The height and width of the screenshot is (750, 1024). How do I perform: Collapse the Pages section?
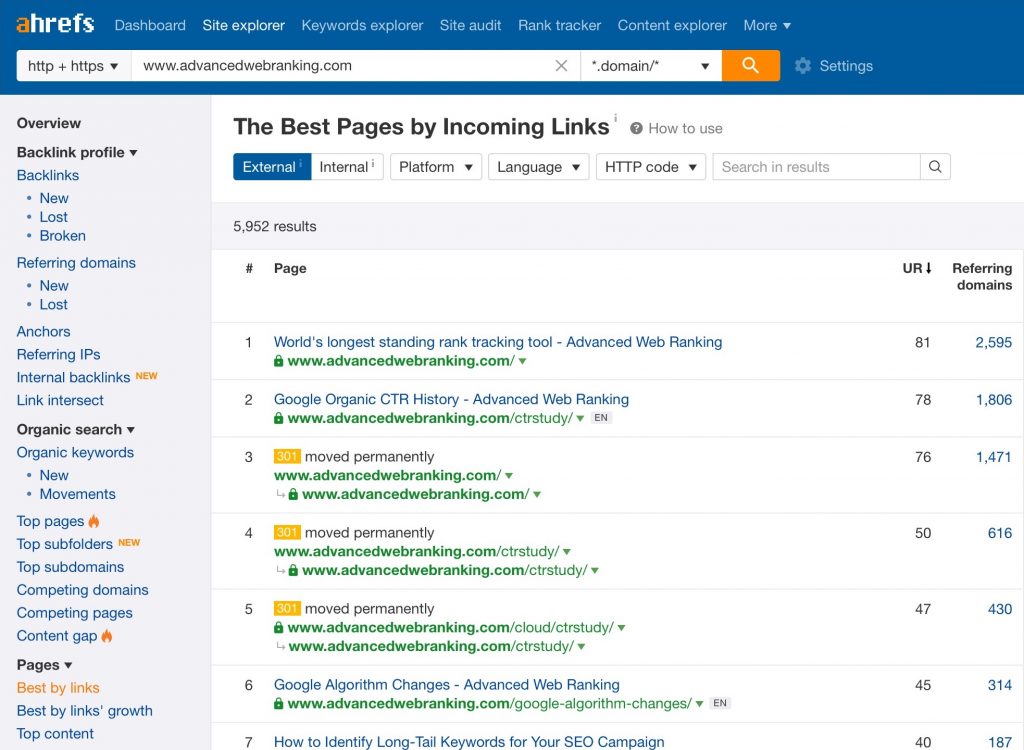pyautogui.click(x=44, y=664)
